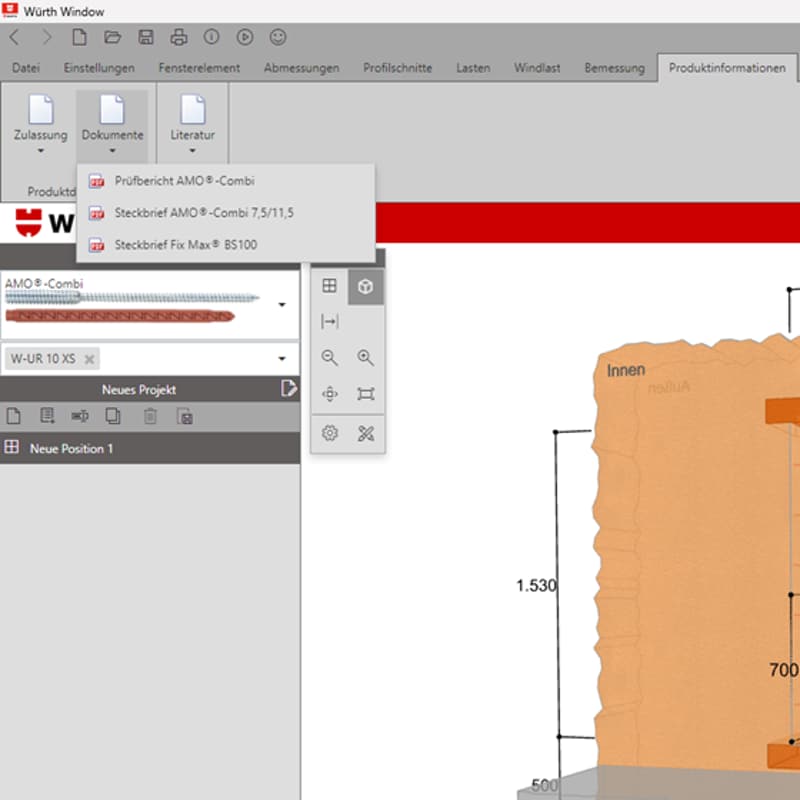Click the print icon in top toolbar
The image size is (800, 800).
[179, 37]
